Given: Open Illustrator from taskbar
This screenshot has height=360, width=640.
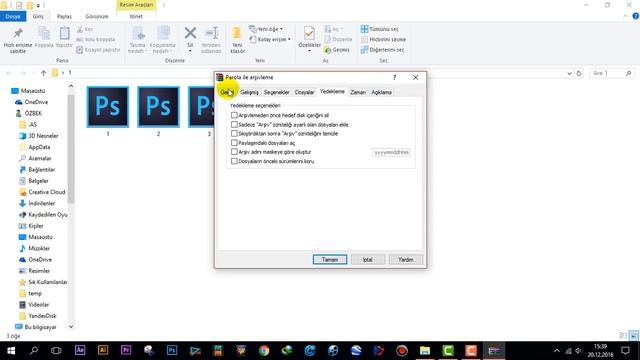Looking at the screenshot, I should pyautogui.click(x=103, y=350).
